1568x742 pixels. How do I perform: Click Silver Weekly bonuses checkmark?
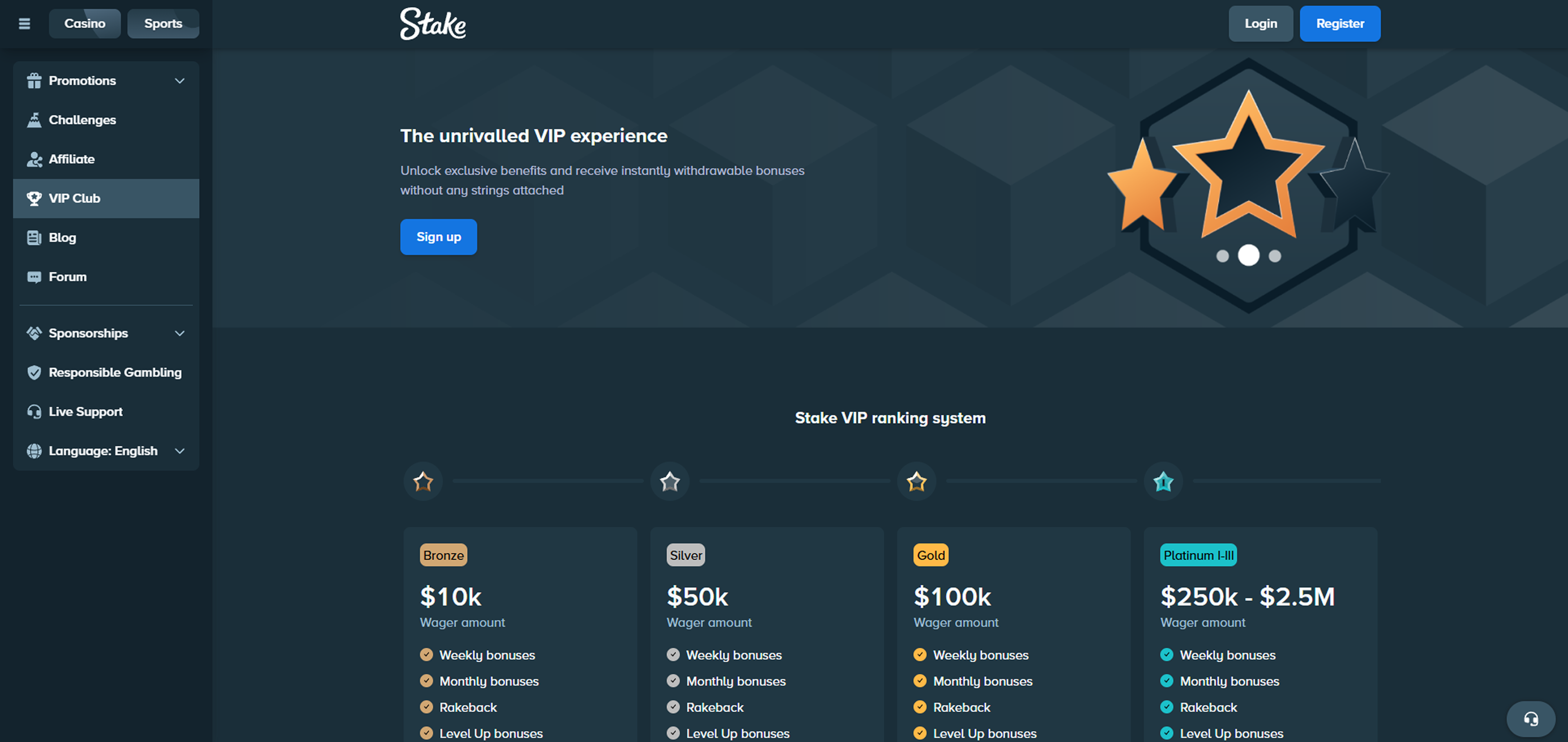pos(673,654)
